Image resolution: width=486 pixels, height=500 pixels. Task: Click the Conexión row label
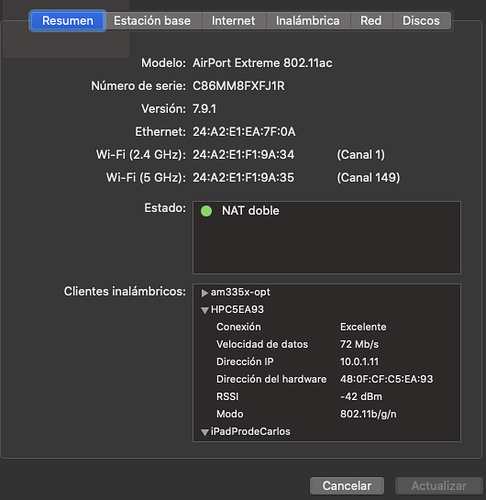point(239,327)
